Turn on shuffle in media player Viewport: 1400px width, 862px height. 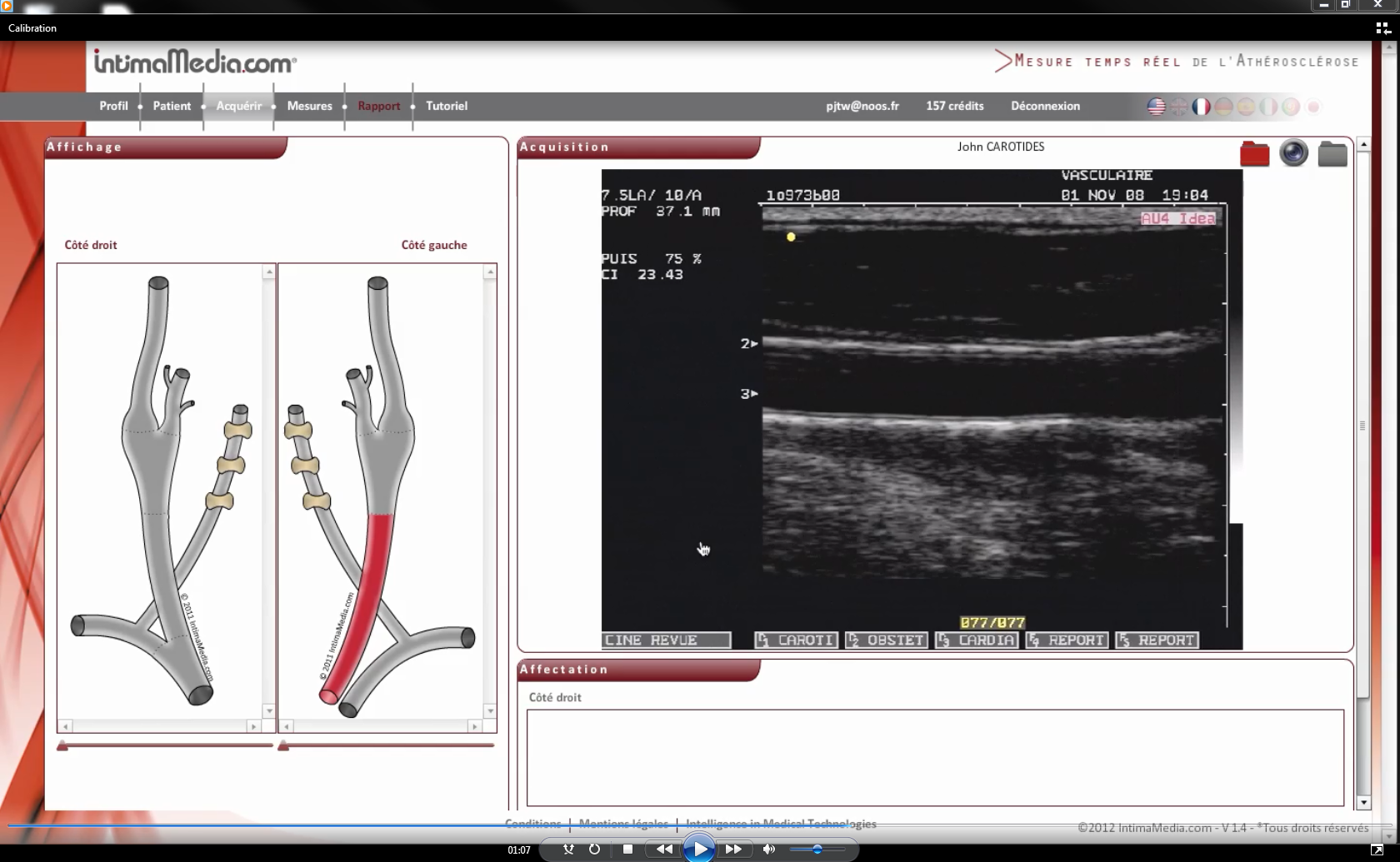coord(568,850)
